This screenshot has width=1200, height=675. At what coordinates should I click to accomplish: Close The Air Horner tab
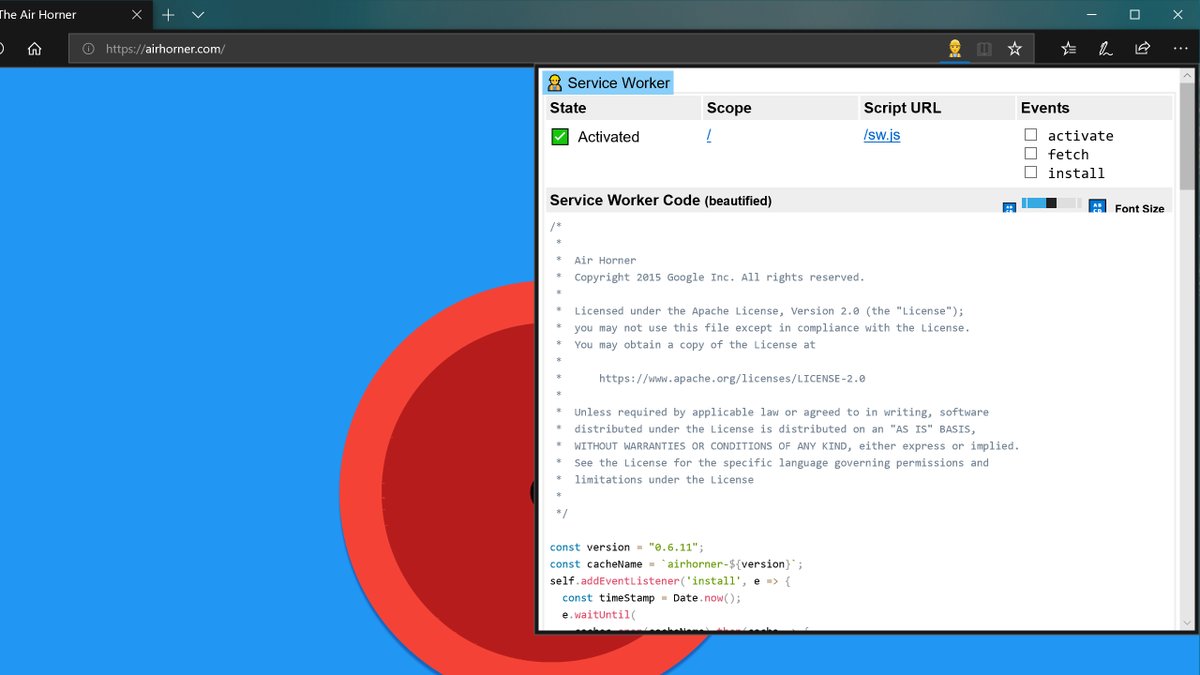click(137, 15)
